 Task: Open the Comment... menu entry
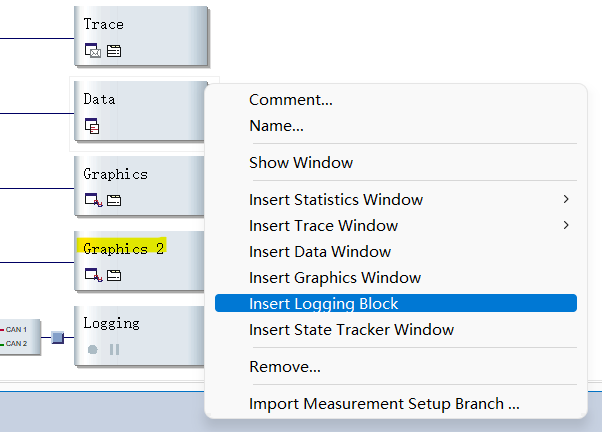click(291, 100)
